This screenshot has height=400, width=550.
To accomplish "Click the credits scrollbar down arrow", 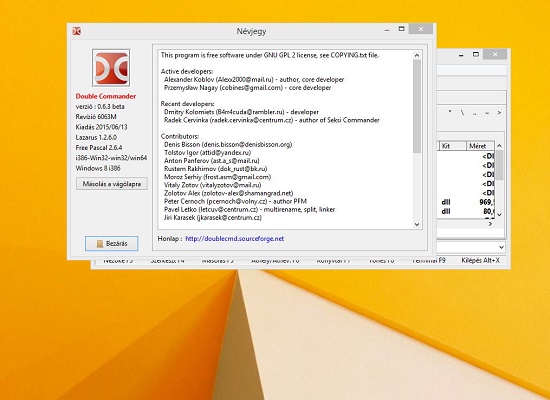I will (x=417, y=224).
